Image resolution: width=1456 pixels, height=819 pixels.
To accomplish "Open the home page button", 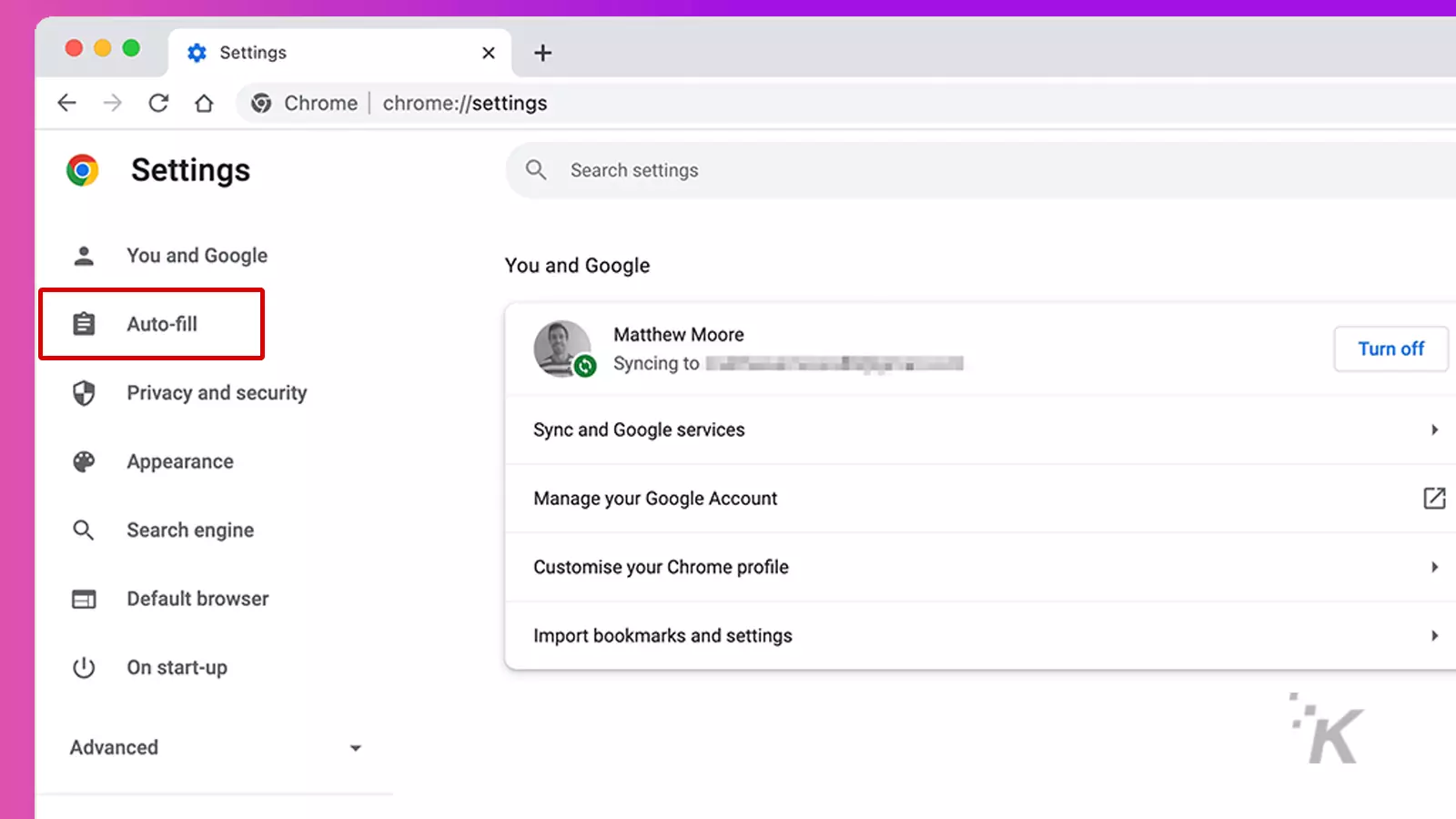I will point(204,103).
